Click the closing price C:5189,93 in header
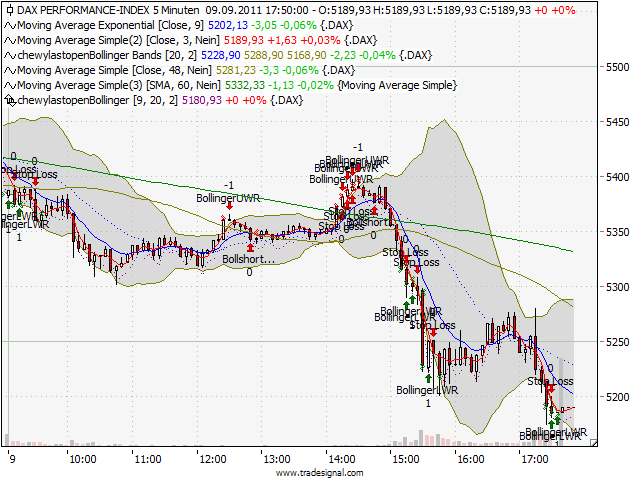Image resolution: width=640 pixels, height=480 pixels. point(505,10)
